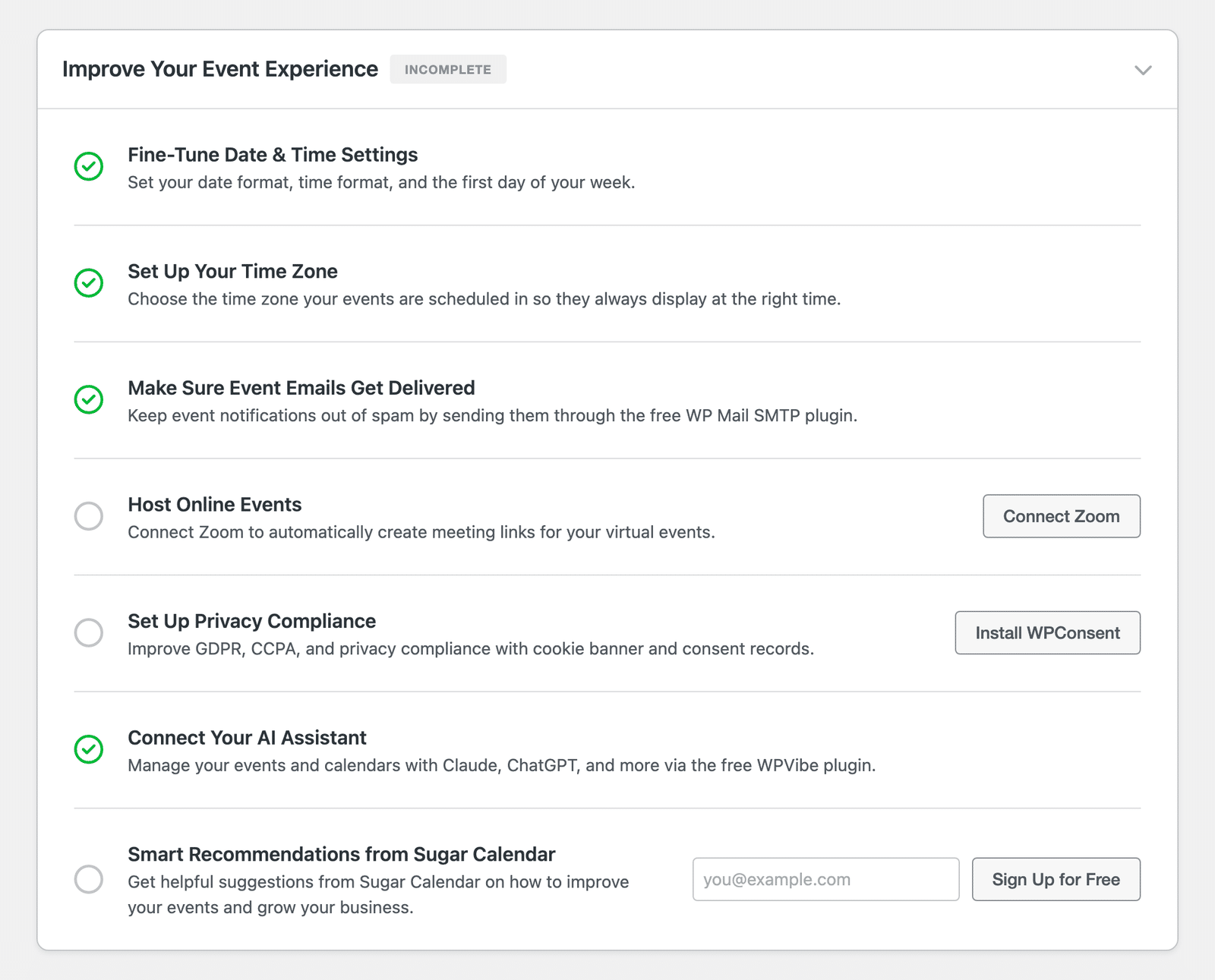The height and width of the screenshot is (980, 1215).
Task: Click the Connect Zoom button
Action: [x=1062, y=516]
